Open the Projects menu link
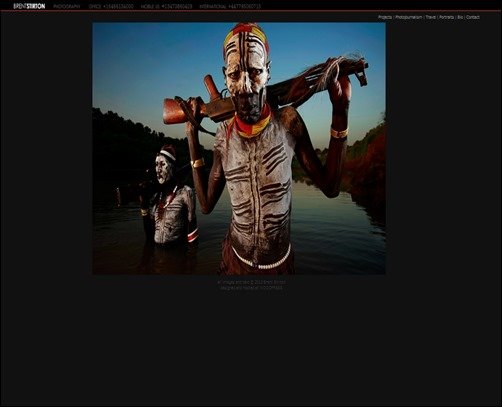Screen dimensions: 502x407 385,17
